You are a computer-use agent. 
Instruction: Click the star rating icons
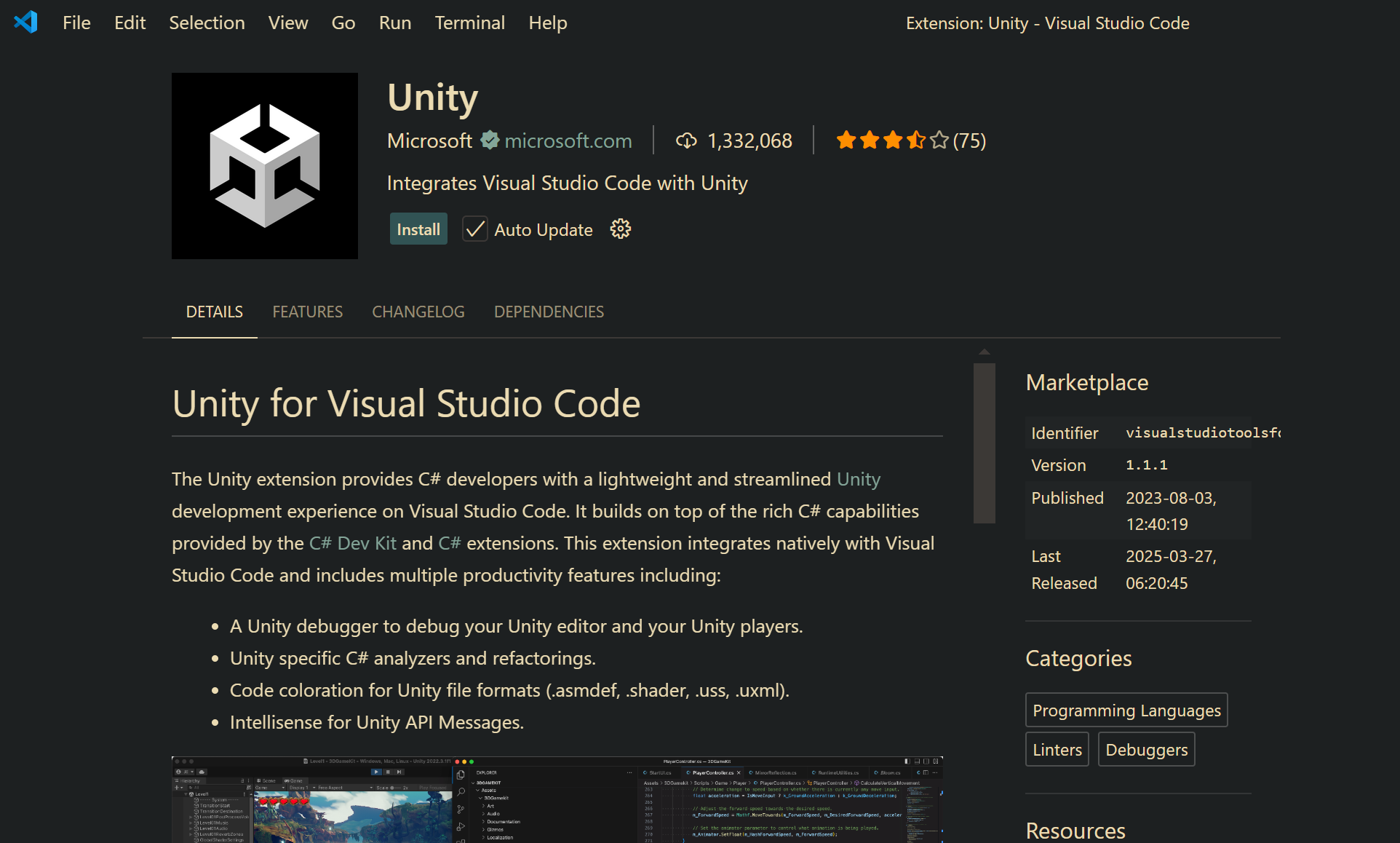(x=892, y=140)
